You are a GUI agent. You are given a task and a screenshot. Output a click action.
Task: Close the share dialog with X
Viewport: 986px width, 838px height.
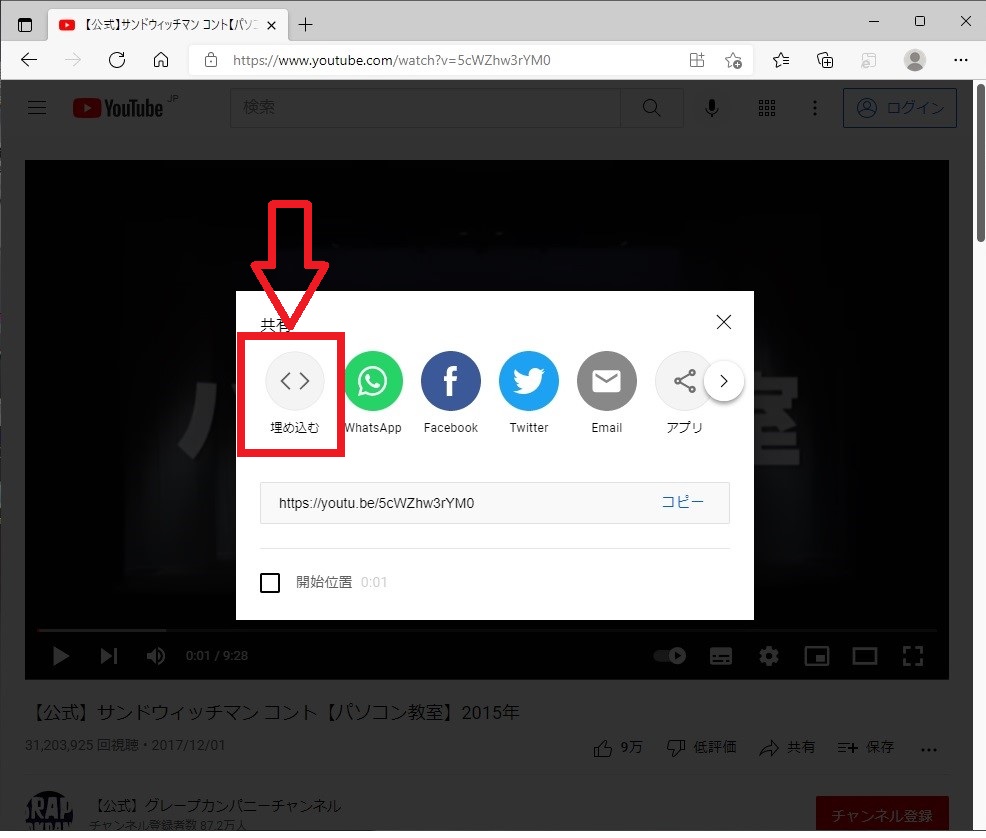[x=724, y=322]
